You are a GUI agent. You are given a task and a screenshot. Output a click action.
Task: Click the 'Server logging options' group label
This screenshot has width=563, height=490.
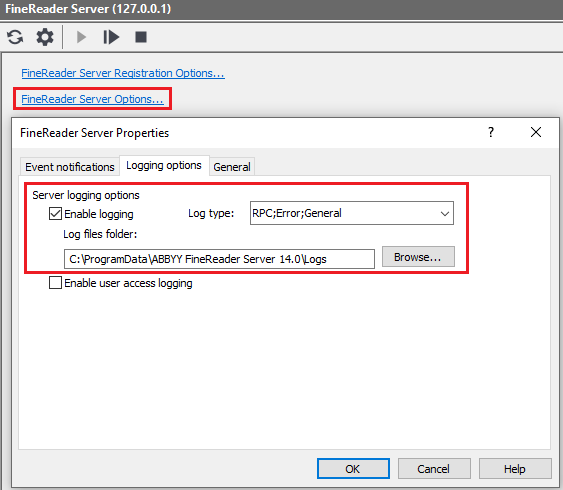point(86,195)
